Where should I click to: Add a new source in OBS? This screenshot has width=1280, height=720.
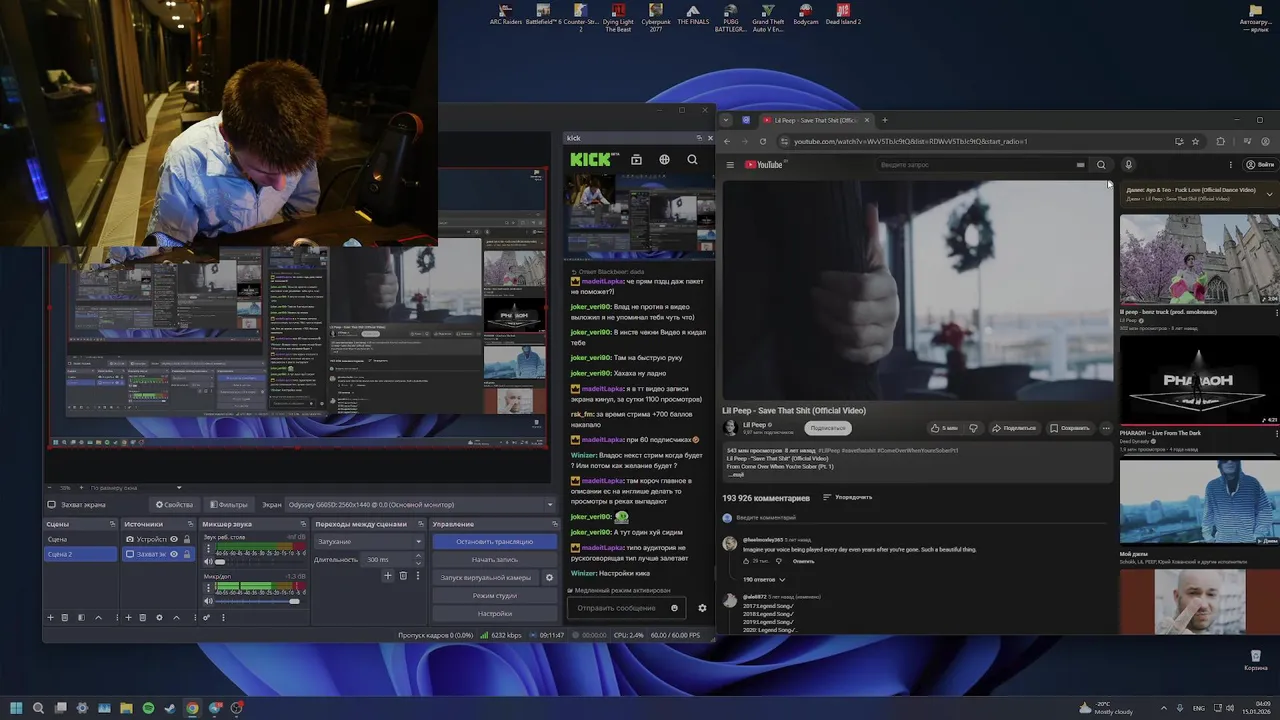[x=128, y=617]
